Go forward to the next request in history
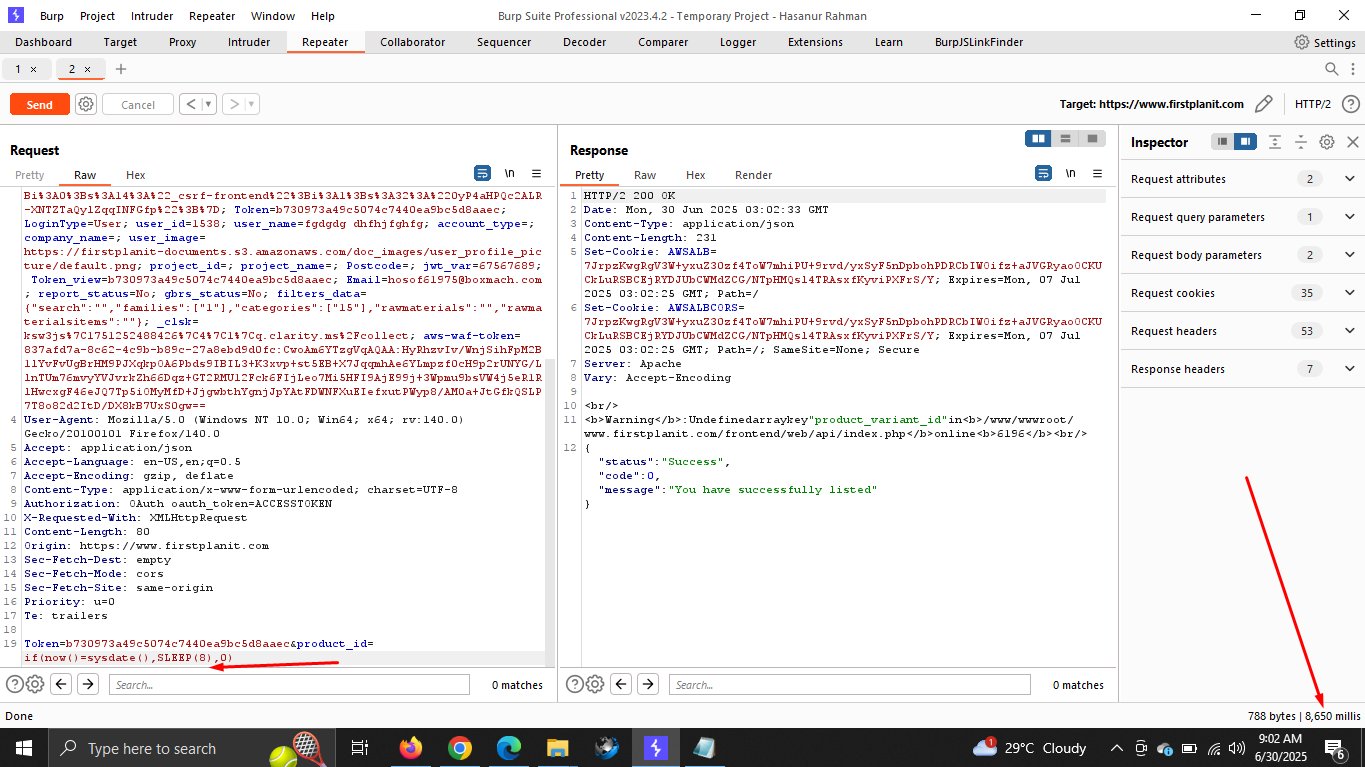 tap(234, 104)
